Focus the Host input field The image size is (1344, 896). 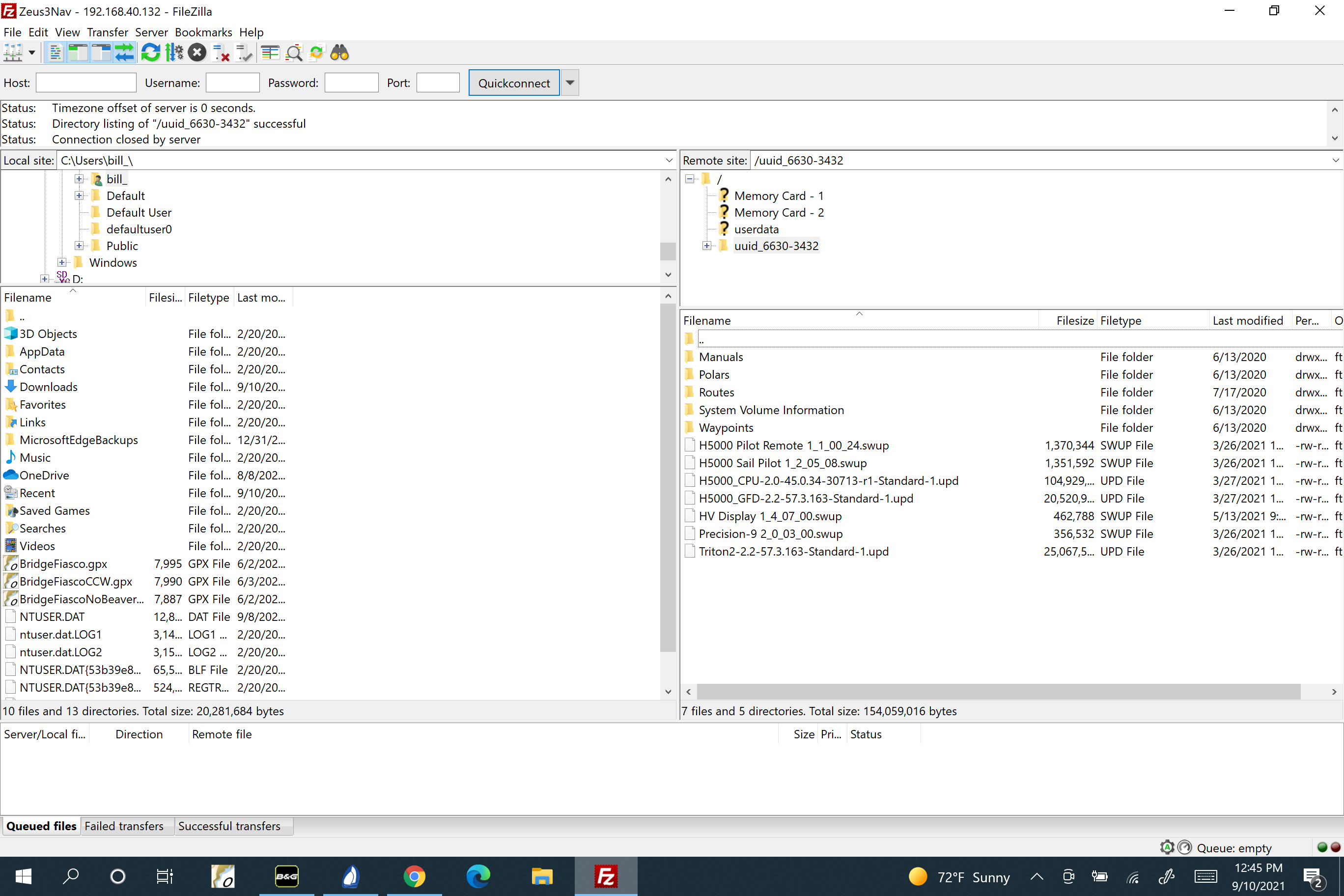(86, 83)
